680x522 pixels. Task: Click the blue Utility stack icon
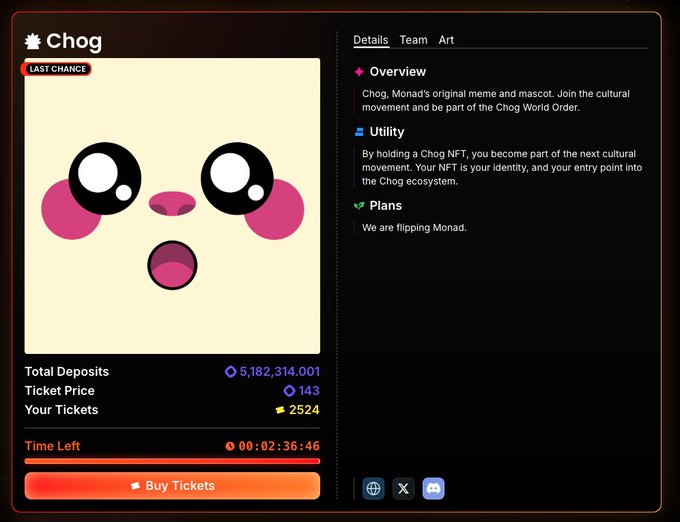(x=359, y=132)
